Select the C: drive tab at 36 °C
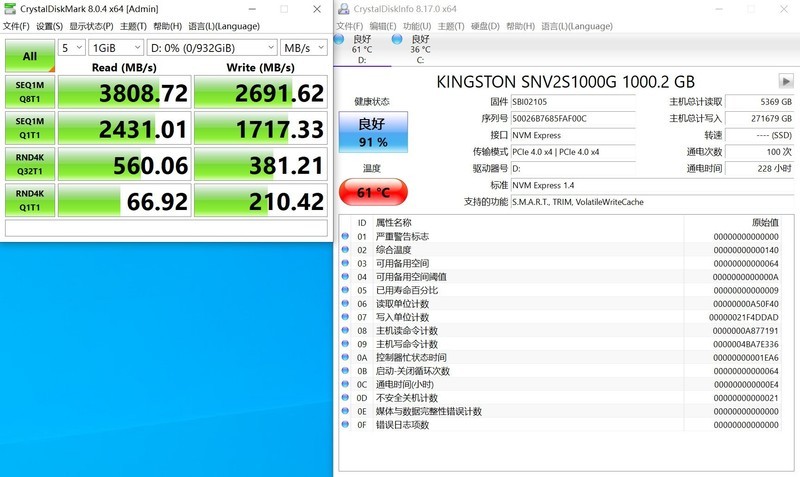The width and height of the screenshot is (800, 477). tap(420, 49)
